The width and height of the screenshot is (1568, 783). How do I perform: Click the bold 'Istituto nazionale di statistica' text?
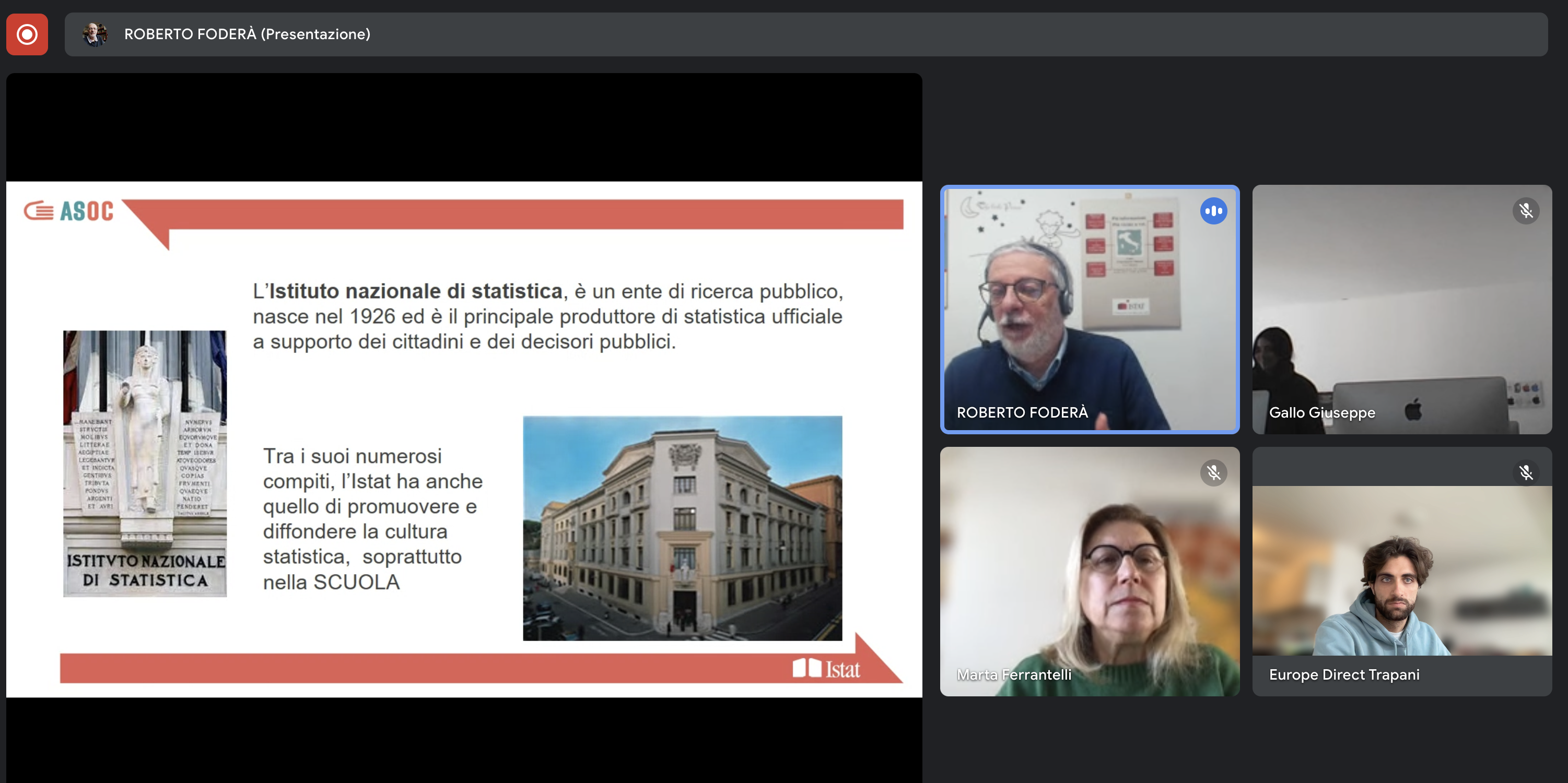(x=416, y=291)
